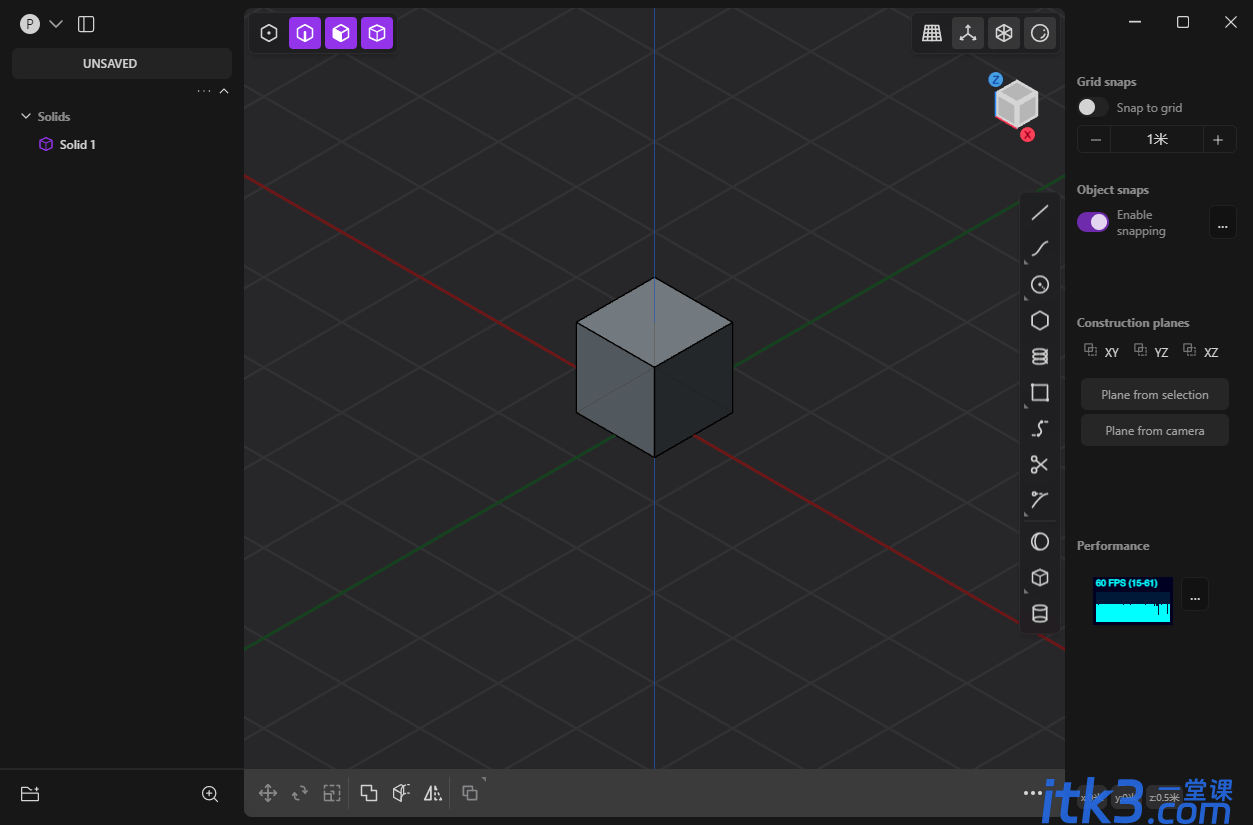Collapse the Solids tree group
The image size is (1253, 825).
coord(26,117)
